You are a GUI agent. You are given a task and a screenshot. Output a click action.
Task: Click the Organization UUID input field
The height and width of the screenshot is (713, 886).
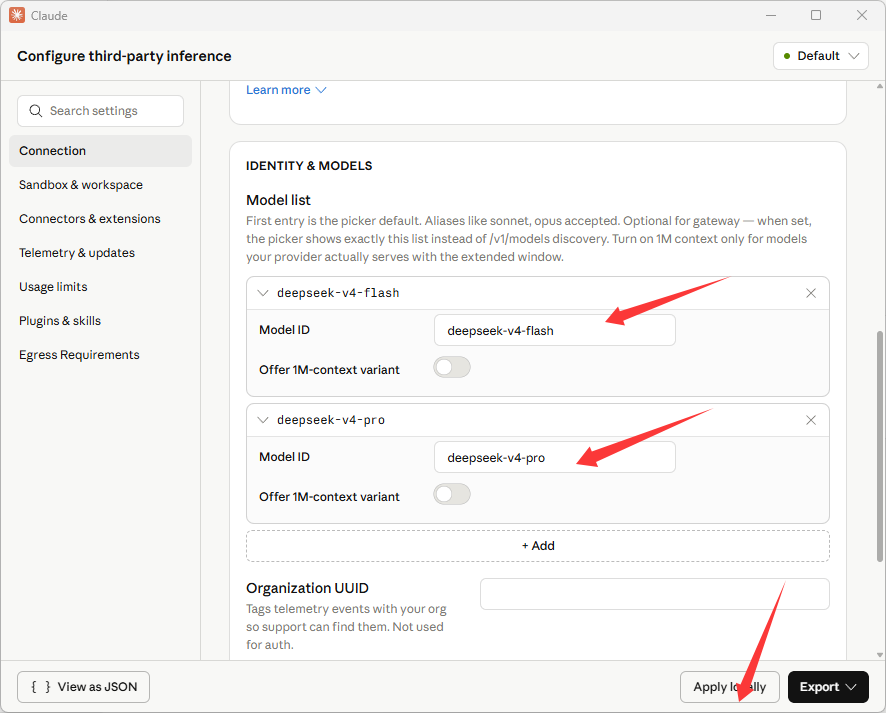point(655,594)
